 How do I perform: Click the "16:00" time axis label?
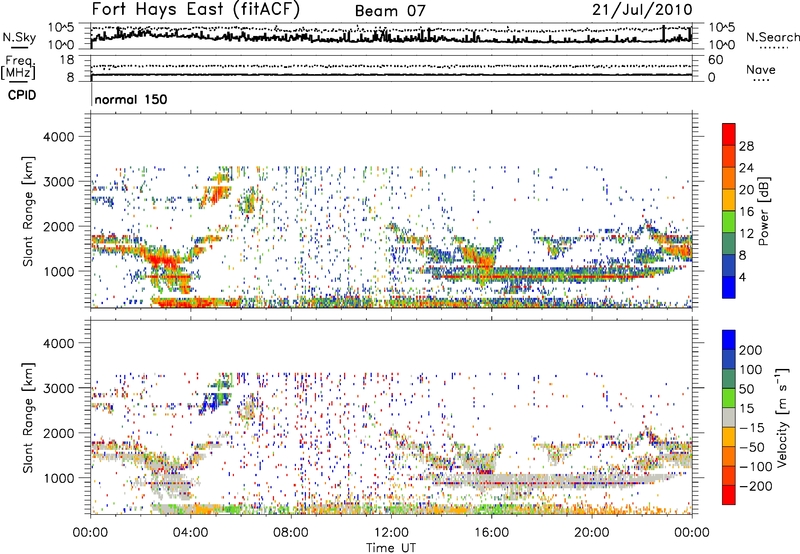point(491,533)
